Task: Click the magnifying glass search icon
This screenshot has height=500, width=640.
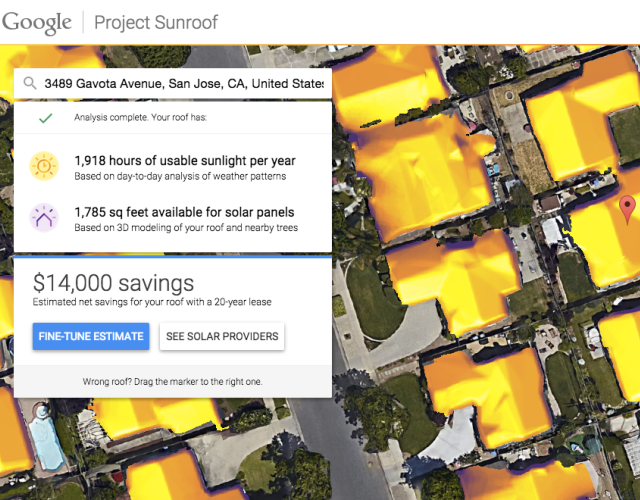Action: [30, 84]
